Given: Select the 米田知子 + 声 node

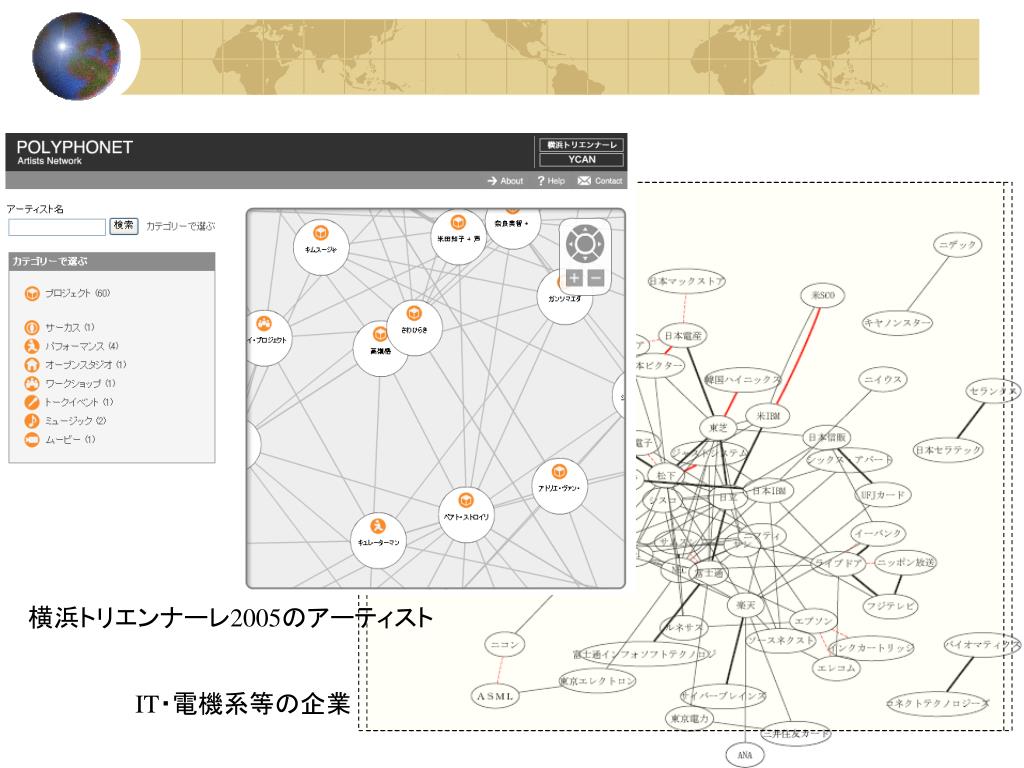Looking at the screenshot, I should tap(458, 237).
